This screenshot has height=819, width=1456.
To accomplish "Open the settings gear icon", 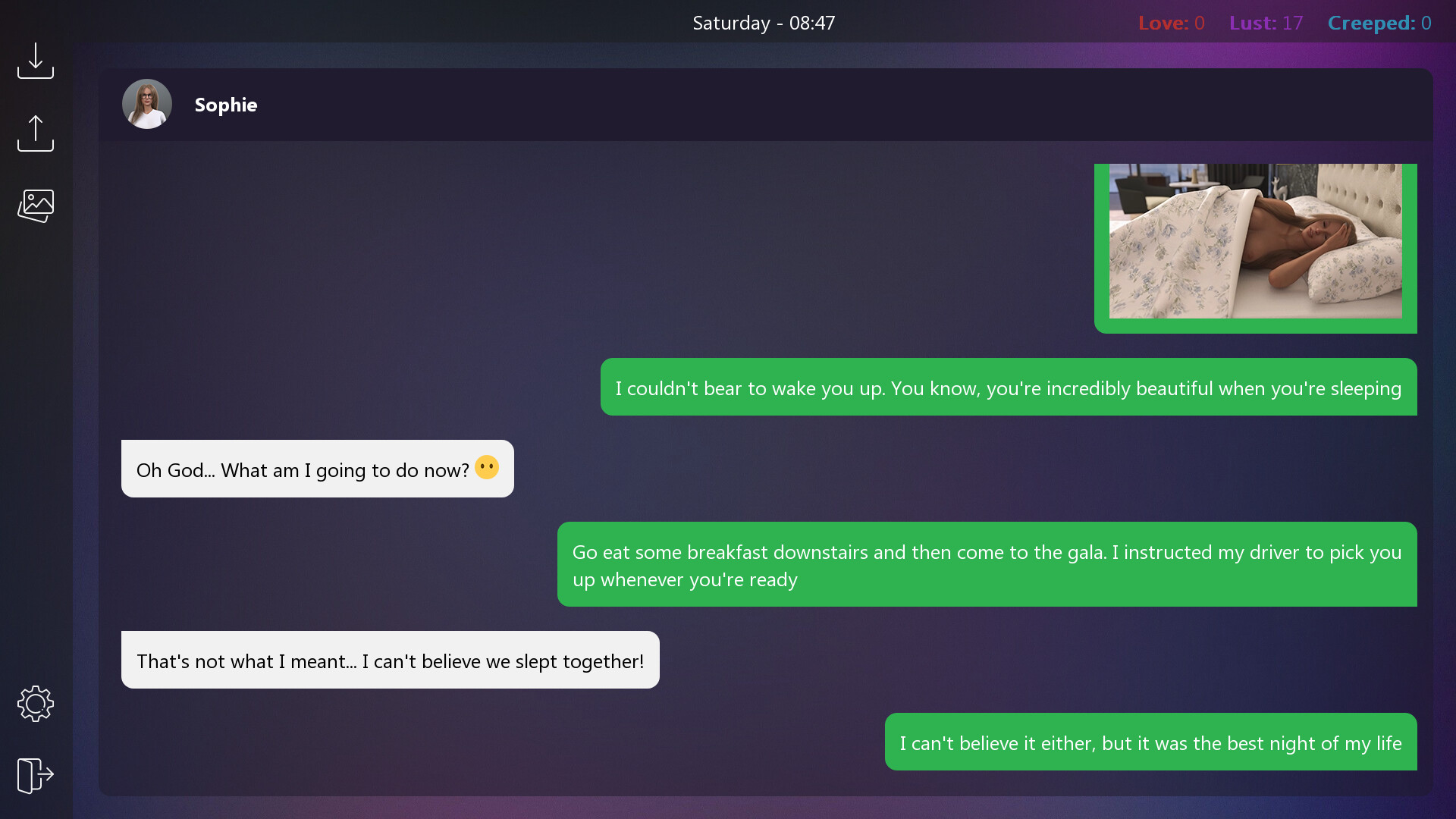I will 36,704.
